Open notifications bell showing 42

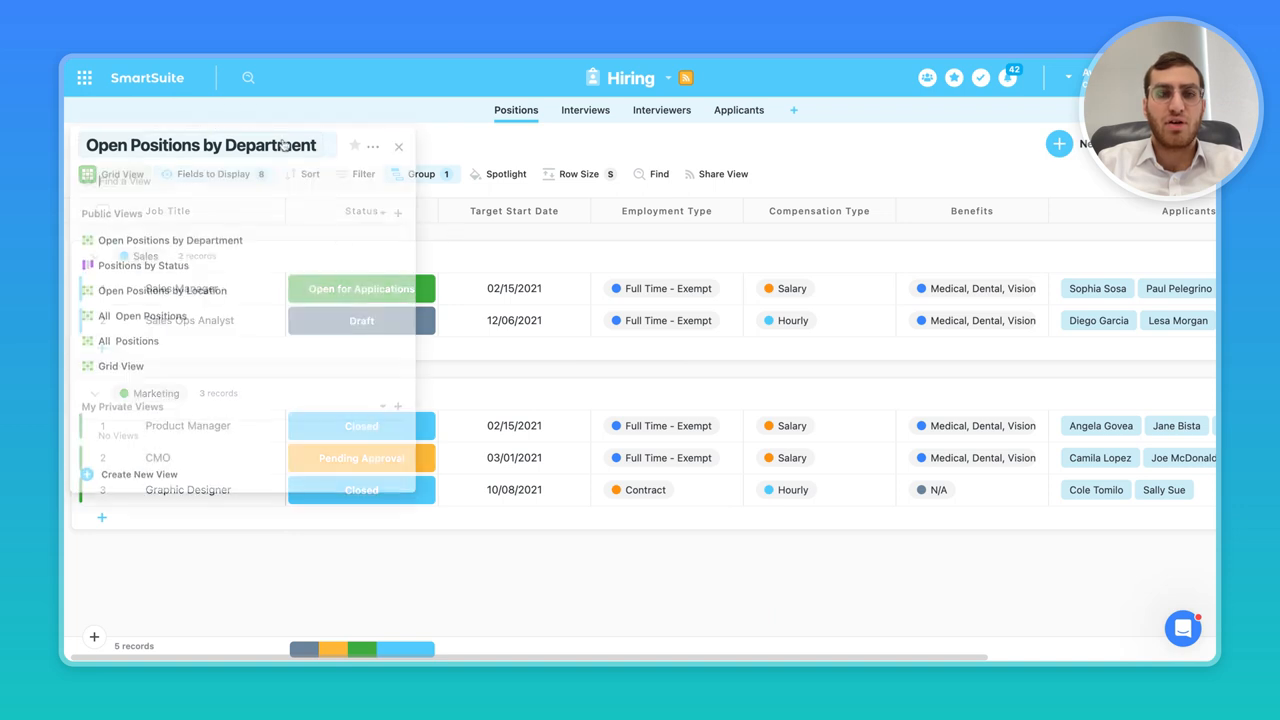[1008, 76]
